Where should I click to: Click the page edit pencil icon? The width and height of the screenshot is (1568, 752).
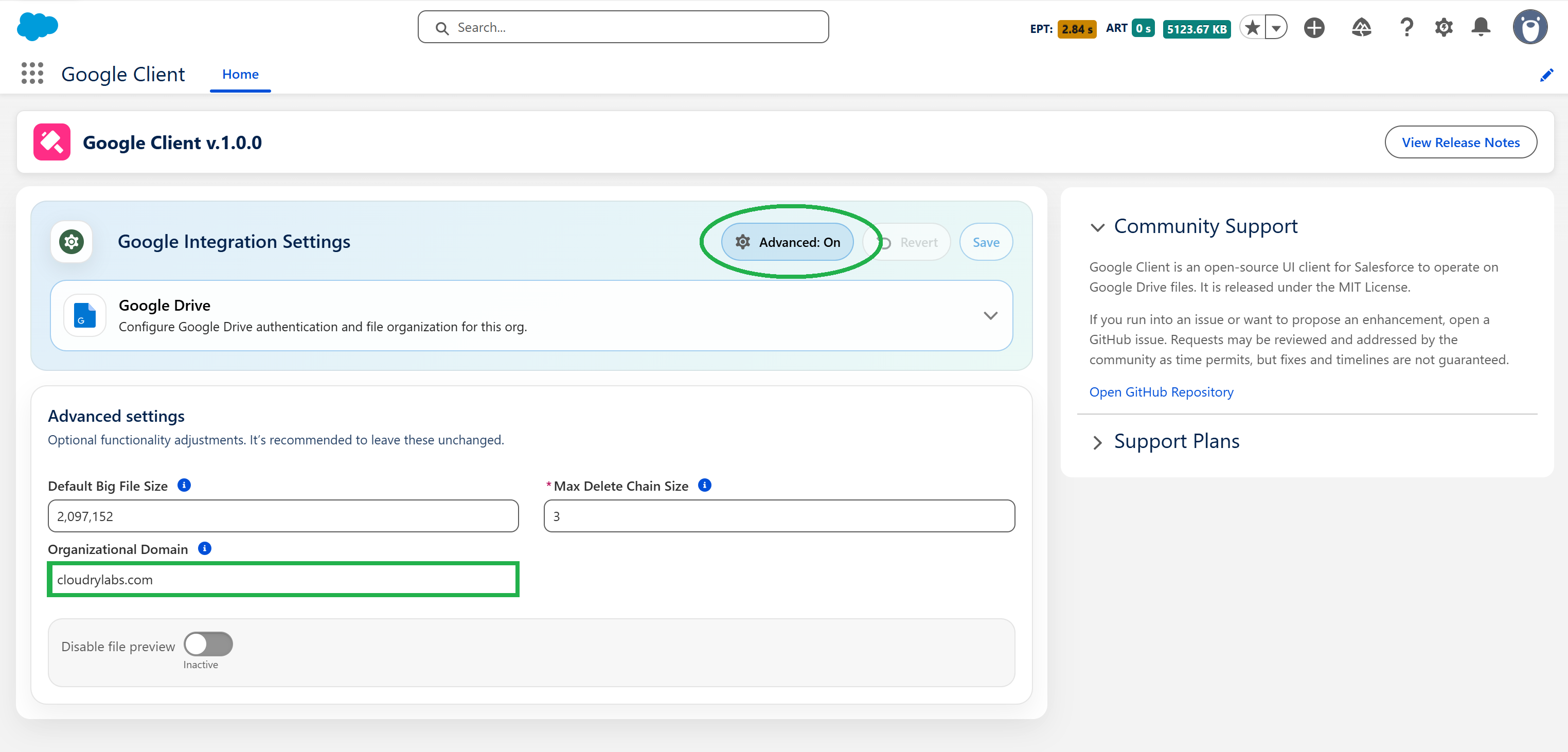click(1547, 75)
